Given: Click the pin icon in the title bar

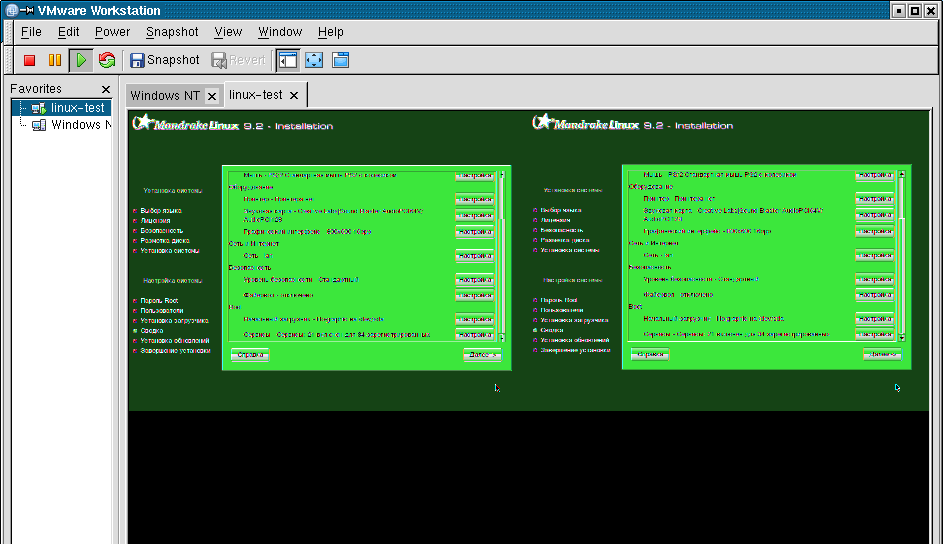Looking at the screenshot, I should [27, 10].
